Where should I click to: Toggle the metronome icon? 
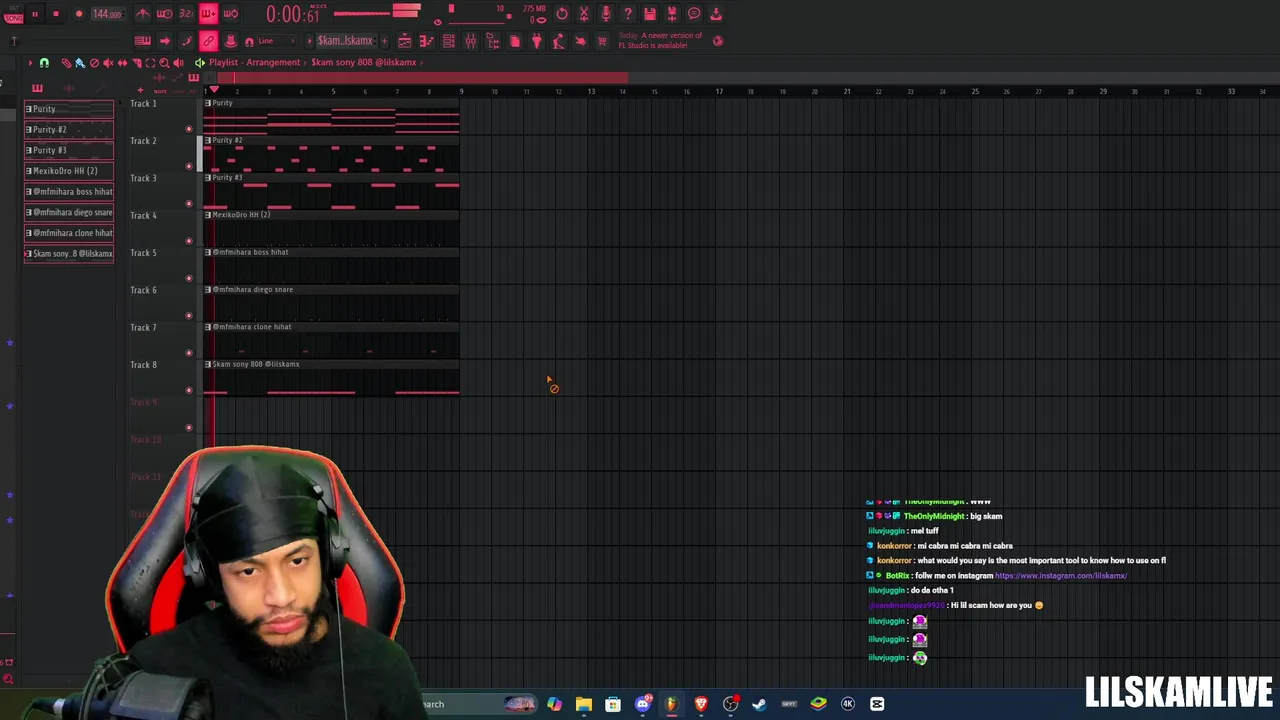(143, 14)
